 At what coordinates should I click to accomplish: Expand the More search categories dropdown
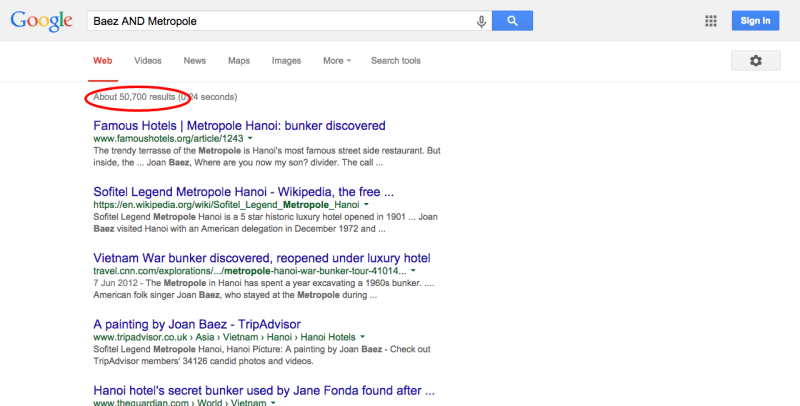(337, 61)
